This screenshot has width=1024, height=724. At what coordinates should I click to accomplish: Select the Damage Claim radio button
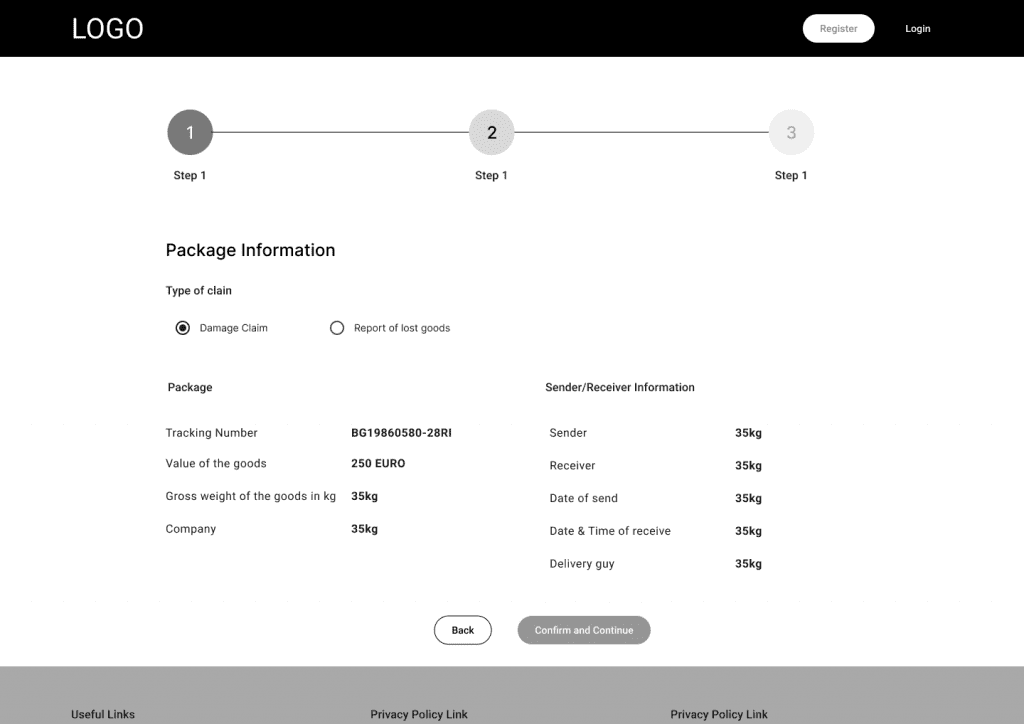183,328
